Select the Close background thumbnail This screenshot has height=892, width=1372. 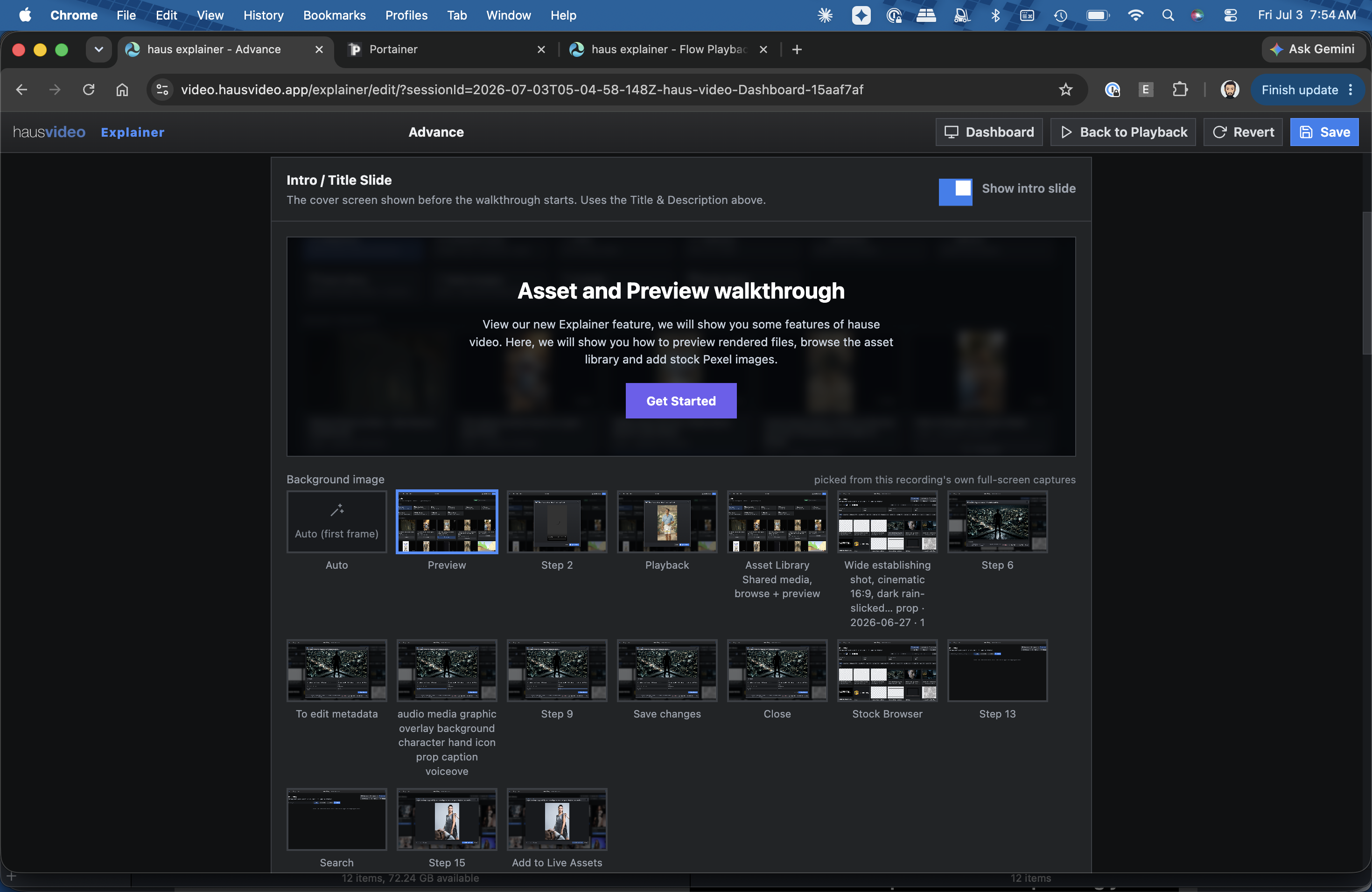pos(777,670)
